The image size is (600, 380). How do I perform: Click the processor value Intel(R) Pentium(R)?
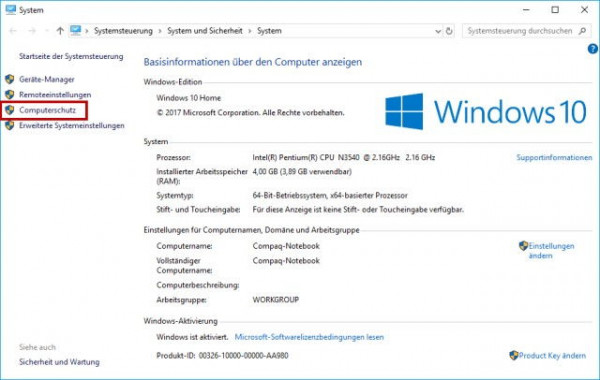click(x=344, y=157)
